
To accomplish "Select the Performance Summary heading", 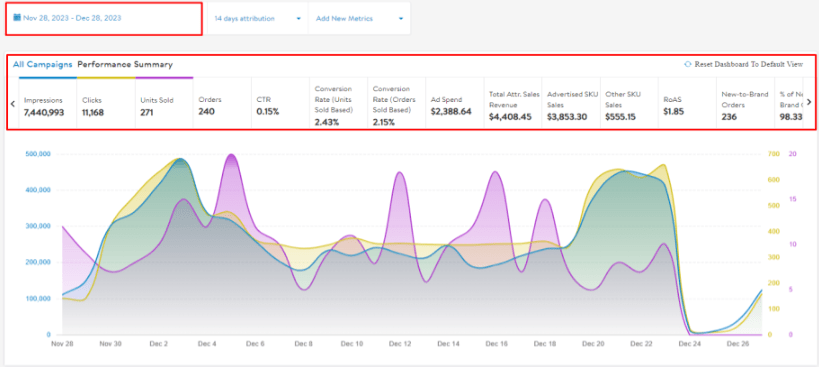I will [125, 65].
